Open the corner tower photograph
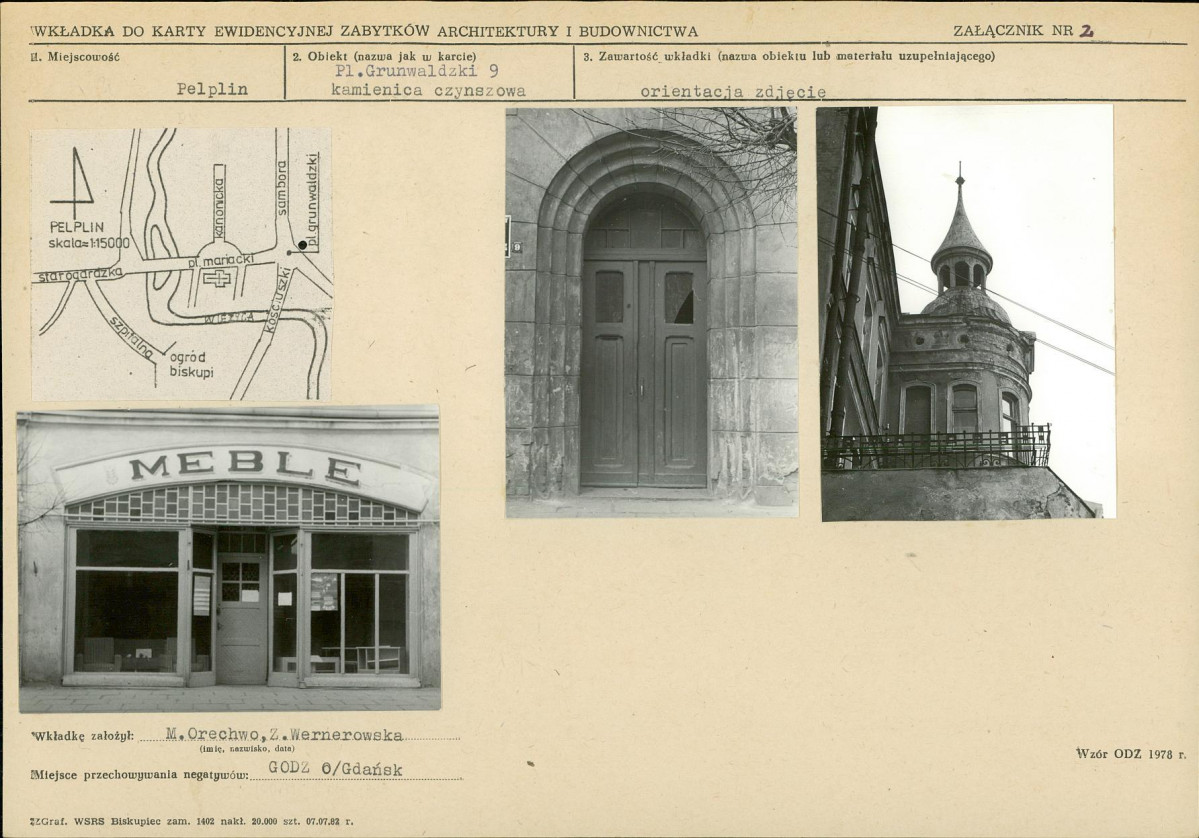This screenshot has height=838, width=1199. pyautogui.click(x=966, y=312)
